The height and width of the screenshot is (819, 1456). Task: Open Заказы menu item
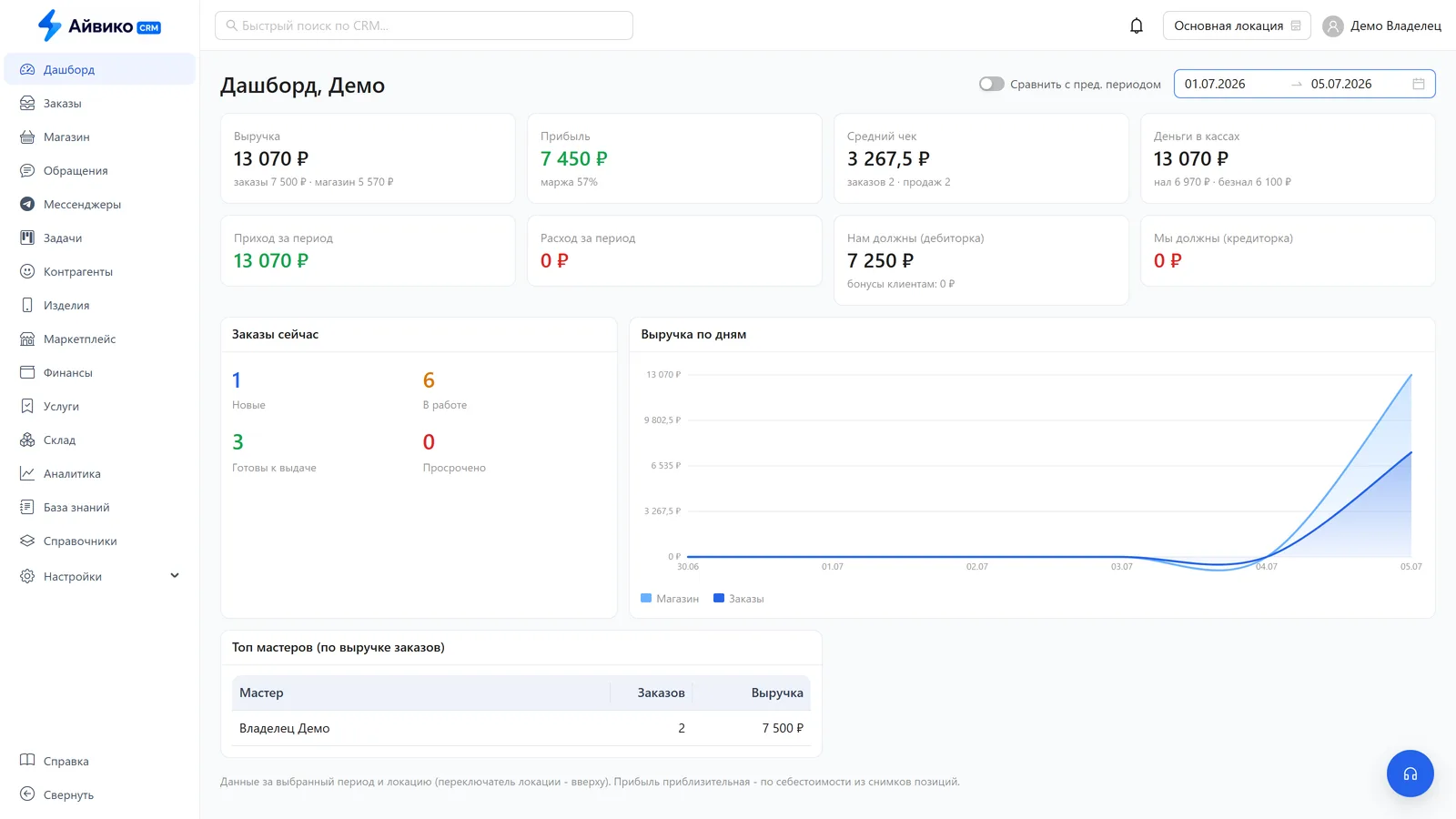tap(100, 103)
